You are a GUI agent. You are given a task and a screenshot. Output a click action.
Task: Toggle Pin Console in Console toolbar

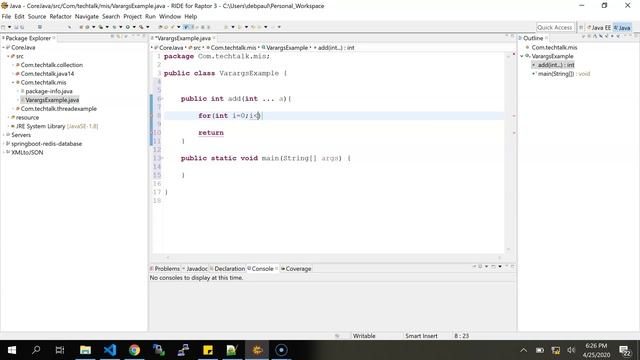point(474,267)
